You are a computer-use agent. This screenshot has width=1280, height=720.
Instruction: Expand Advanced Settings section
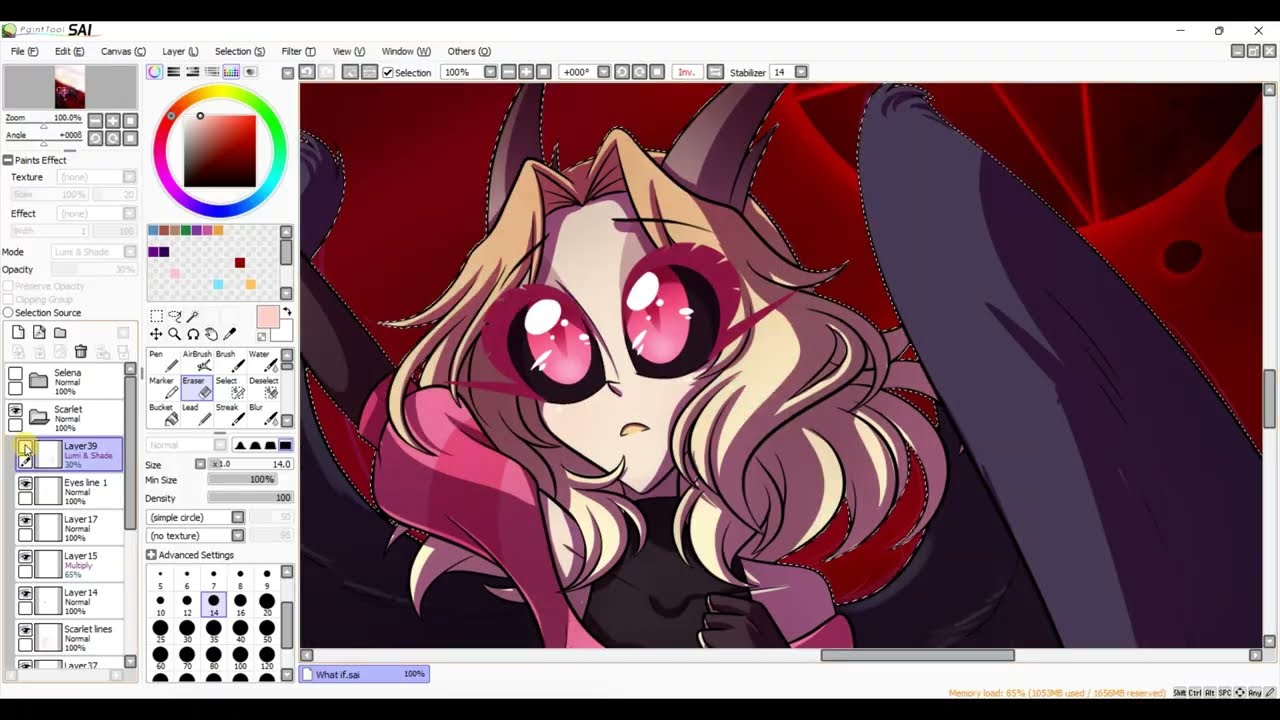[x=152, y=555]
